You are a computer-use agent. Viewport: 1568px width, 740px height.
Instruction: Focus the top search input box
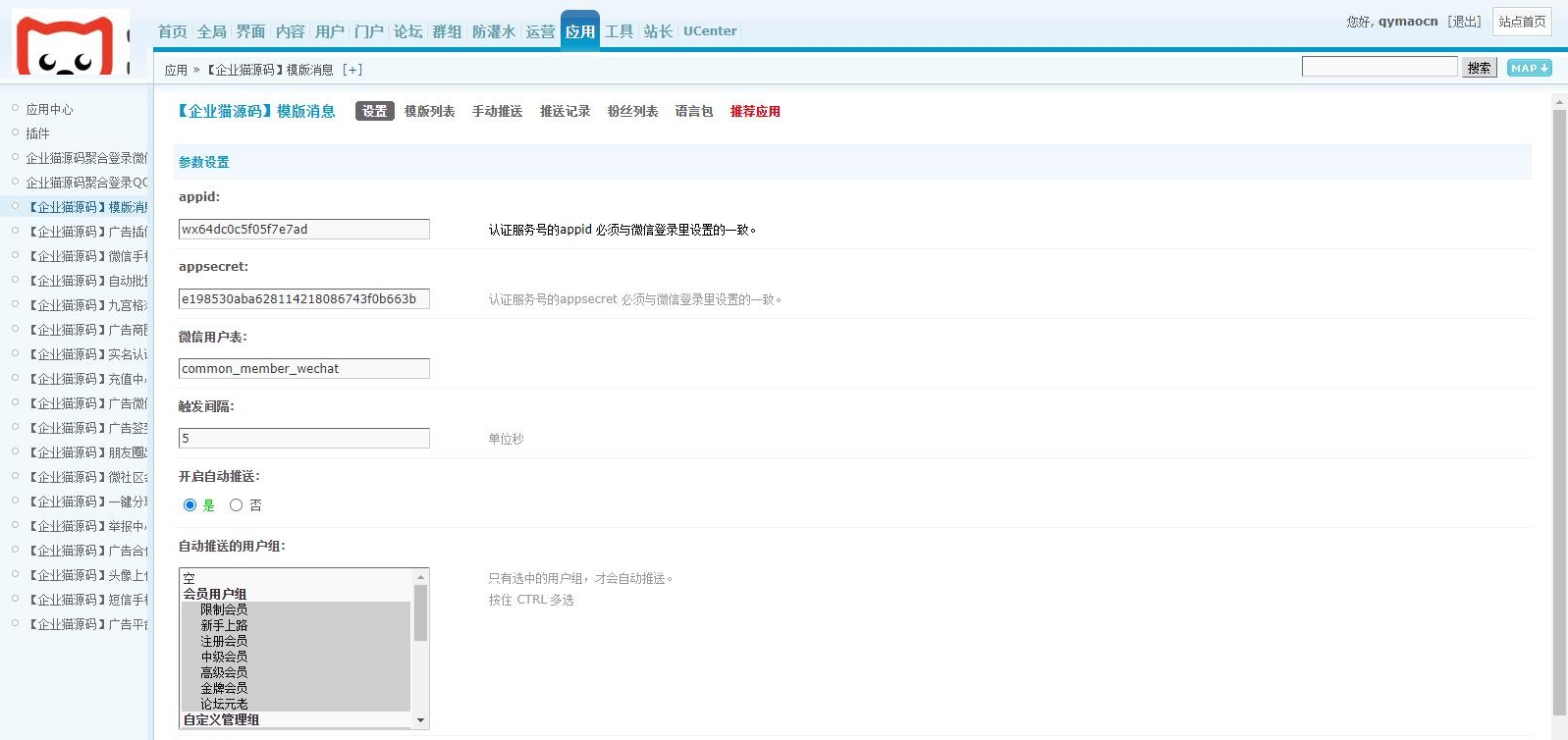[1379, 67]
